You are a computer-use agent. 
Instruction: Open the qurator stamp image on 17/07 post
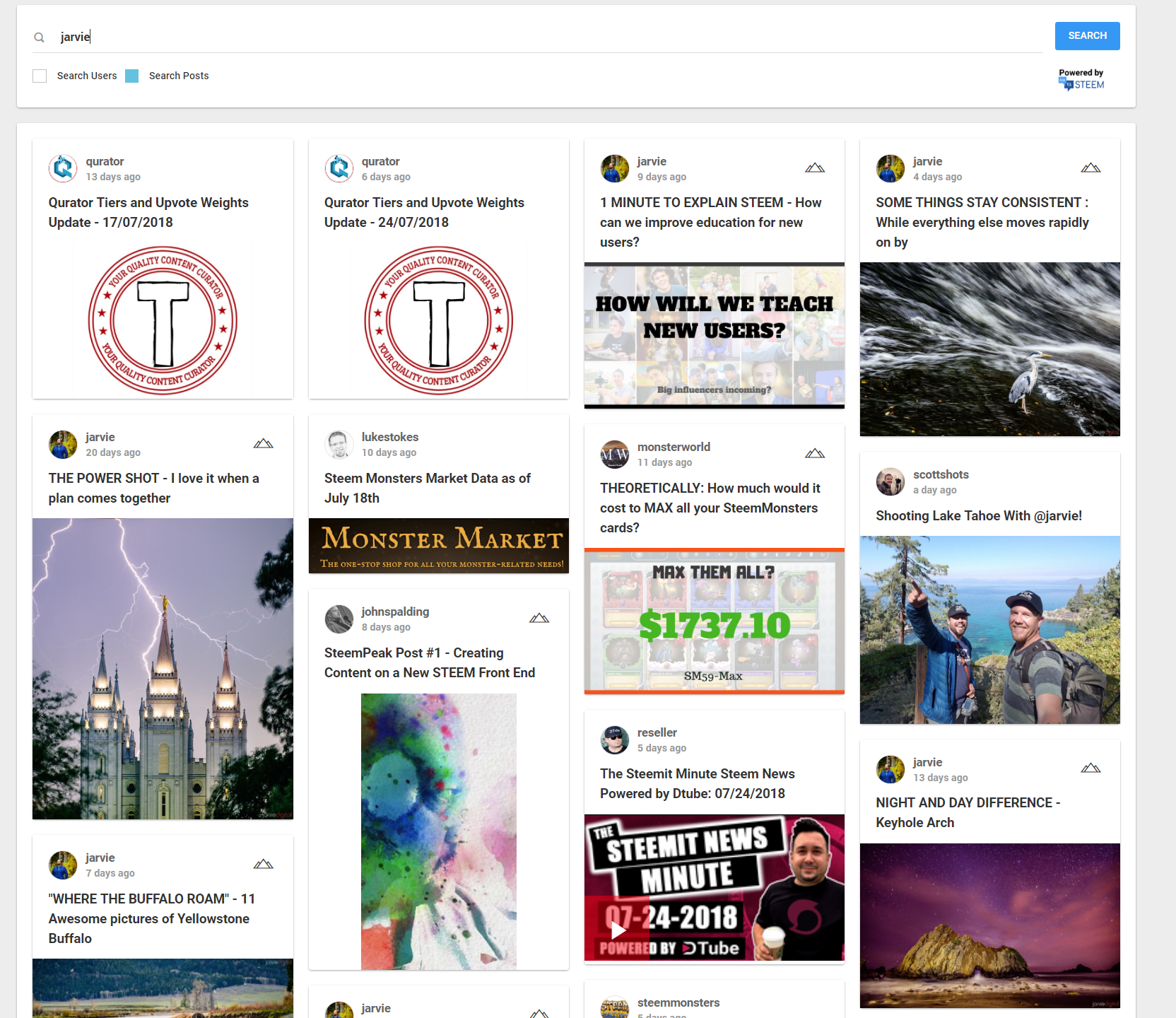163,320
